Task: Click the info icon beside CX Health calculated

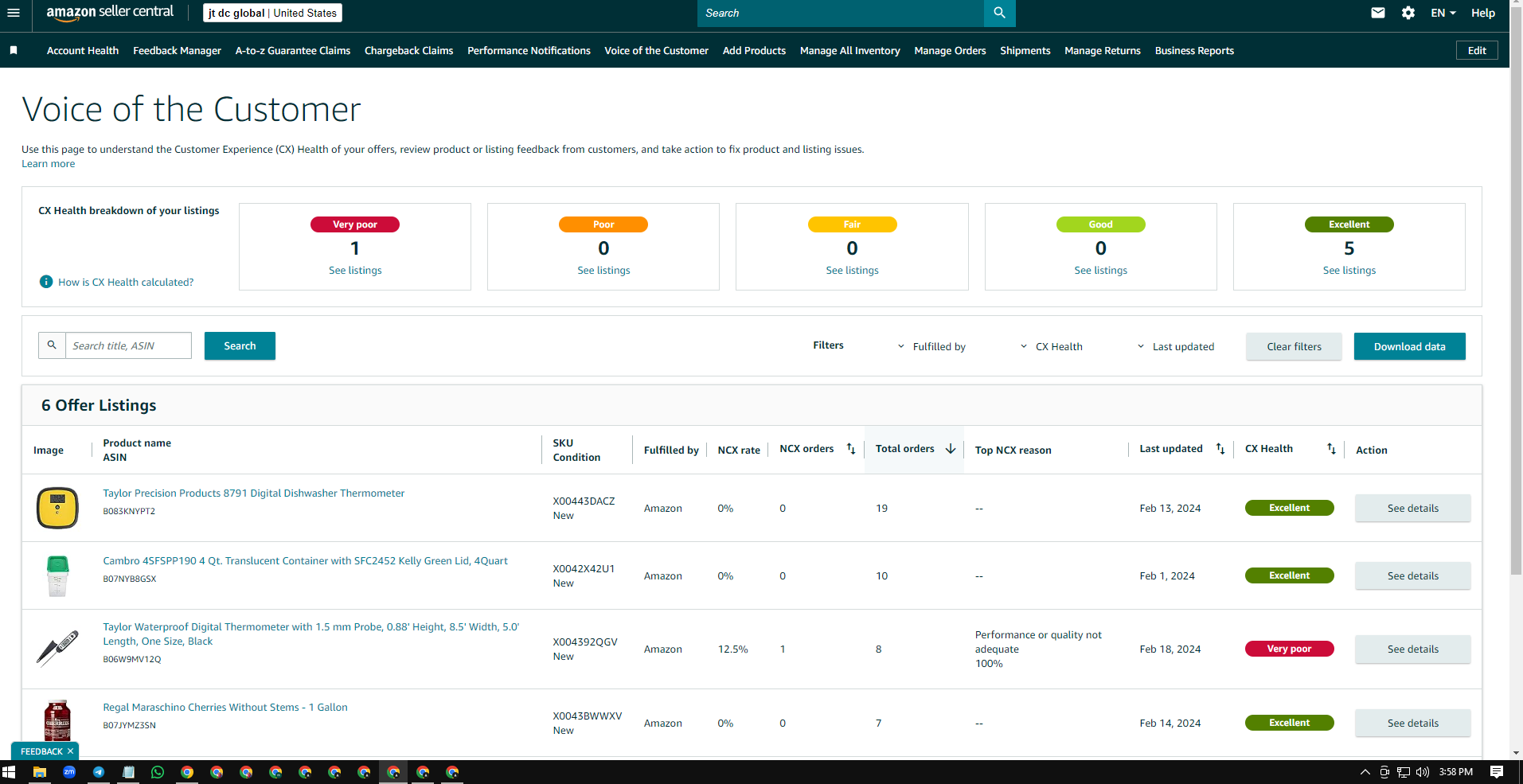Action: point(46,282)
